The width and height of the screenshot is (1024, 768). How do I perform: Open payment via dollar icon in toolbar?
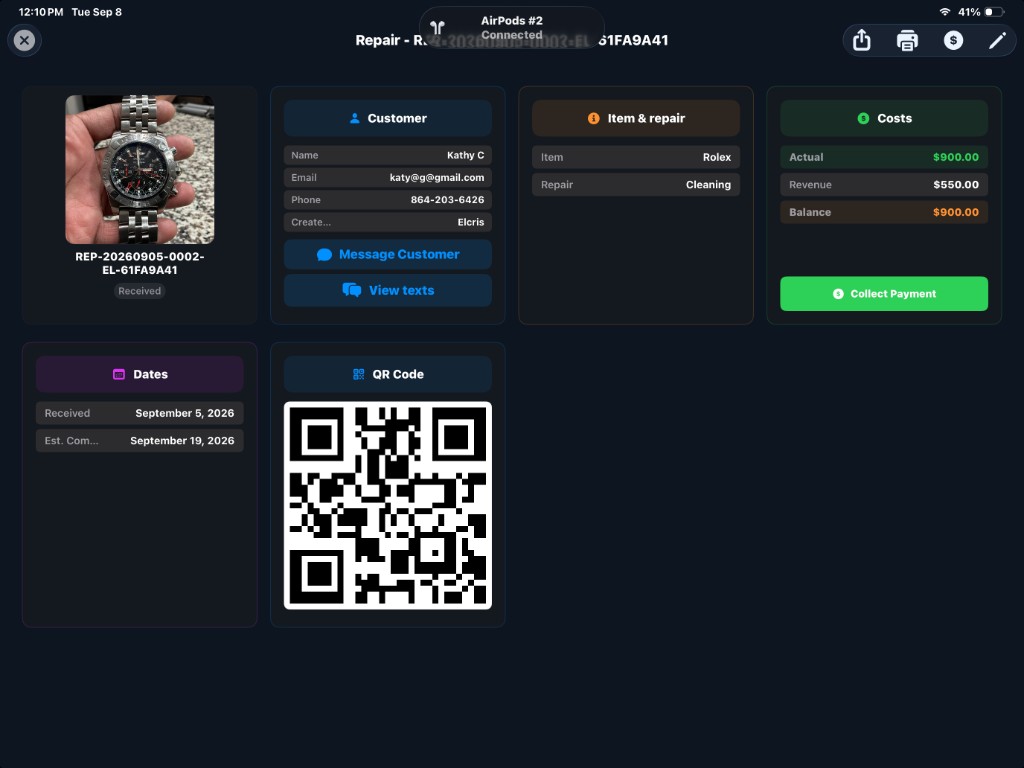point(953,40)
